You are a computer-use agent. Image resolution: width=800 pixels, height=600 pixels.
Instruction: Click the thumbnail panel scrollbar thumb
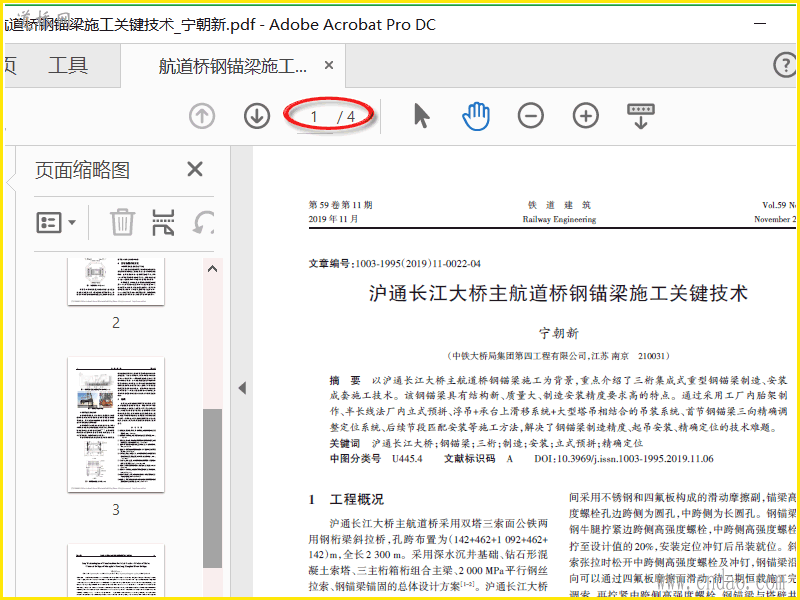coord(213,488)
